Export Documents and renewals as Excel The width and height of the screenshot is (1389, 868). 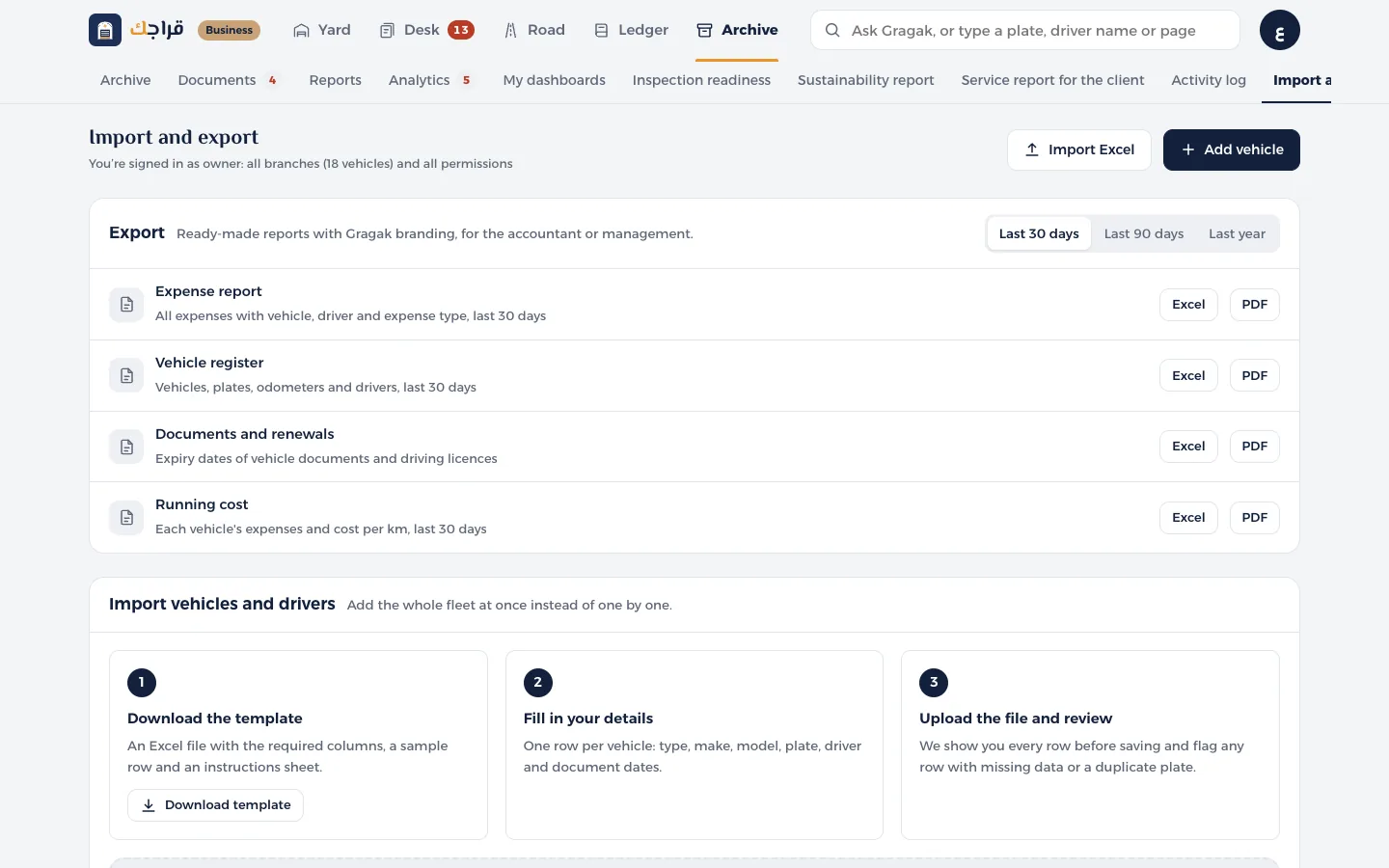[x=1188, y=446]
